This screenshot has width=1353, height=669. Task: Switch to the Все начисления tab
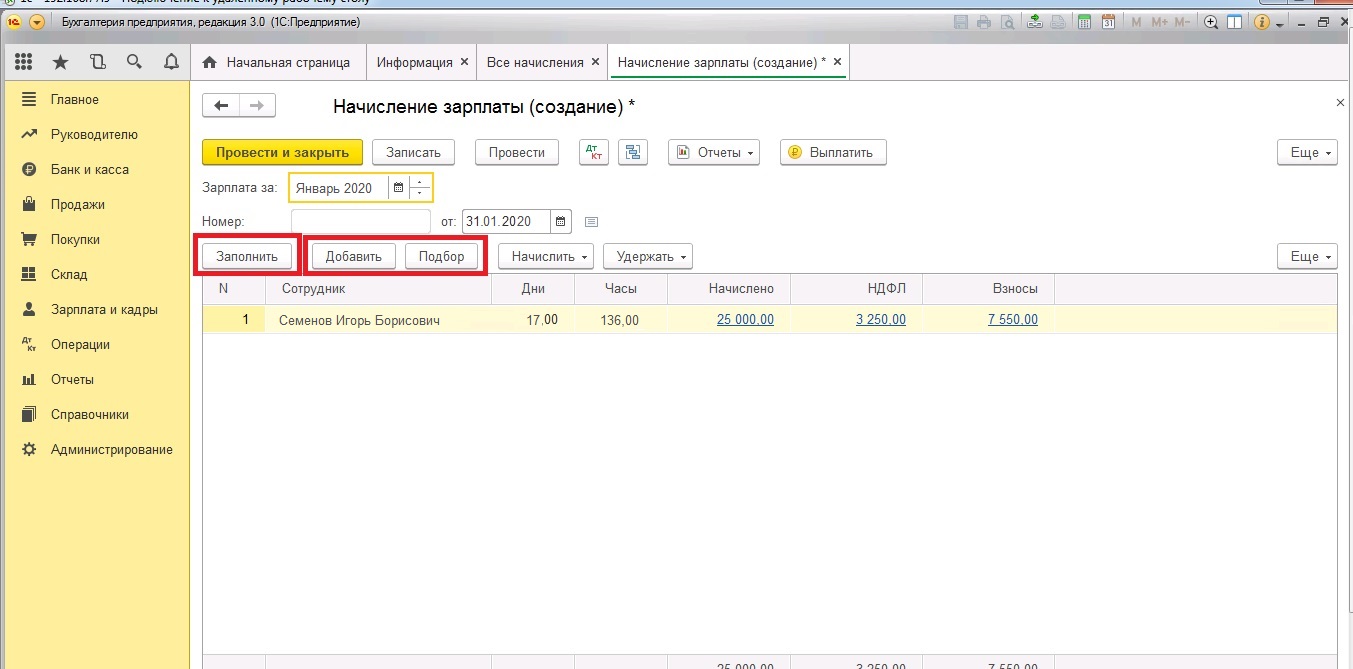point(534,62)
